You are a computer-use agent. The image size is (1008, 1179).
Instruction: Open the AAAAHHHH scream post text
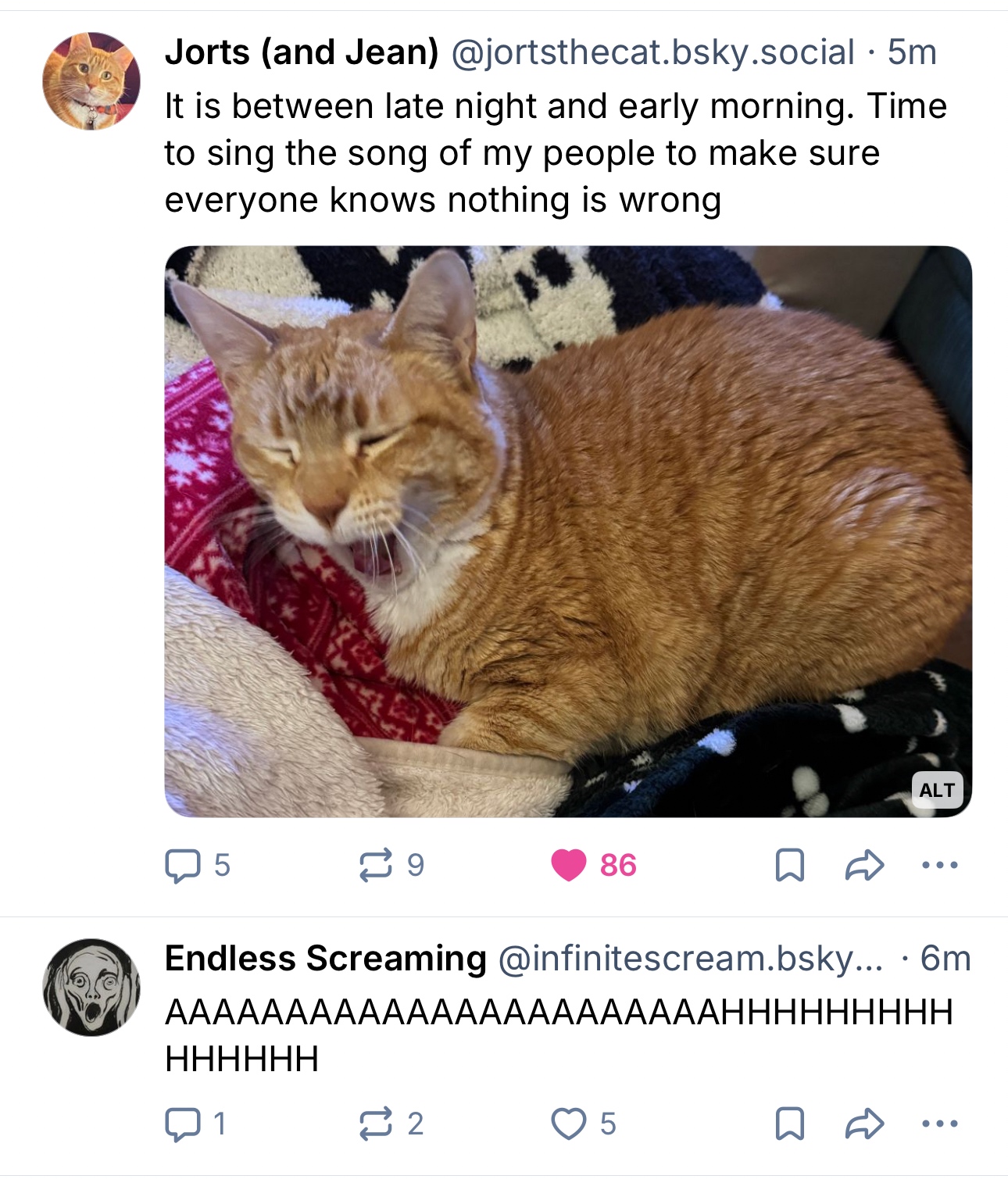tap(558, 1035)
